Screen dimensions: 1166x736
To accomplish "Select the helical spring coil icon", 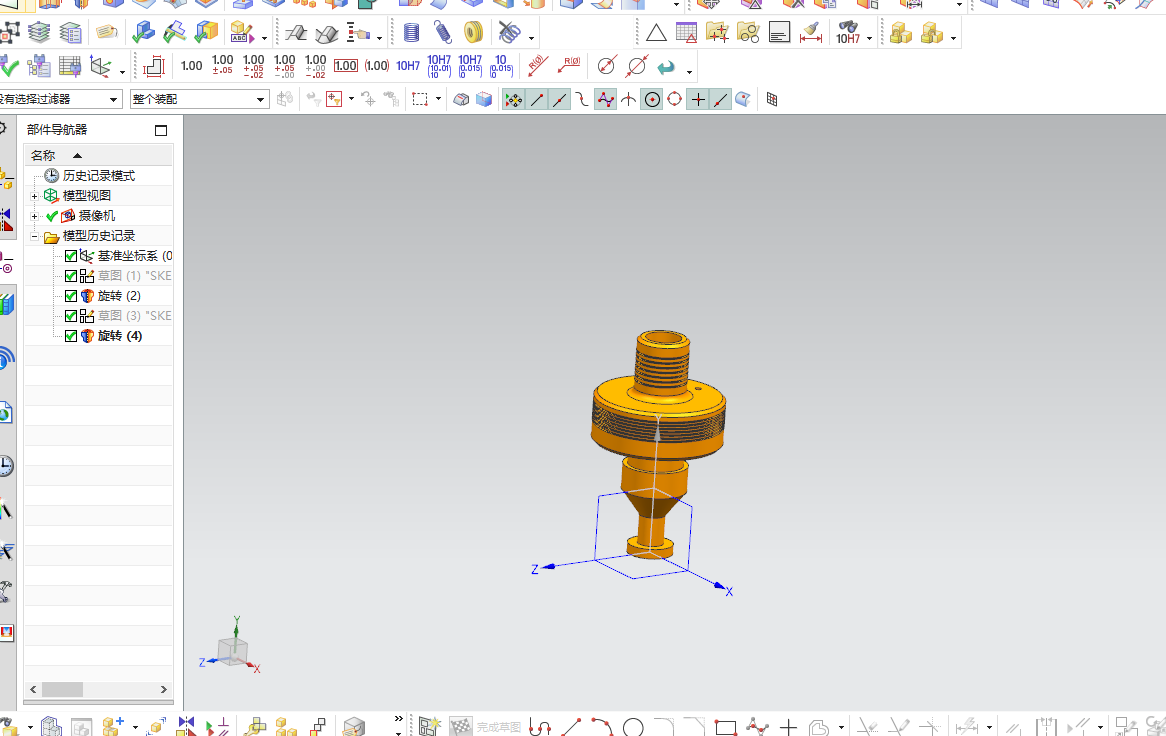I will [411, 33].
